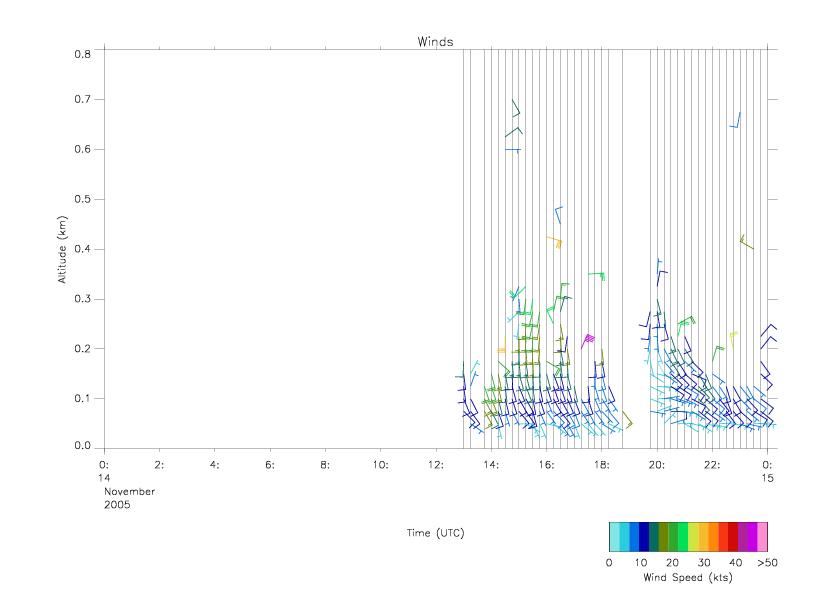
Task: Pick the lightest cyan swatch at the colorbar's start
Action: [614, 537]
